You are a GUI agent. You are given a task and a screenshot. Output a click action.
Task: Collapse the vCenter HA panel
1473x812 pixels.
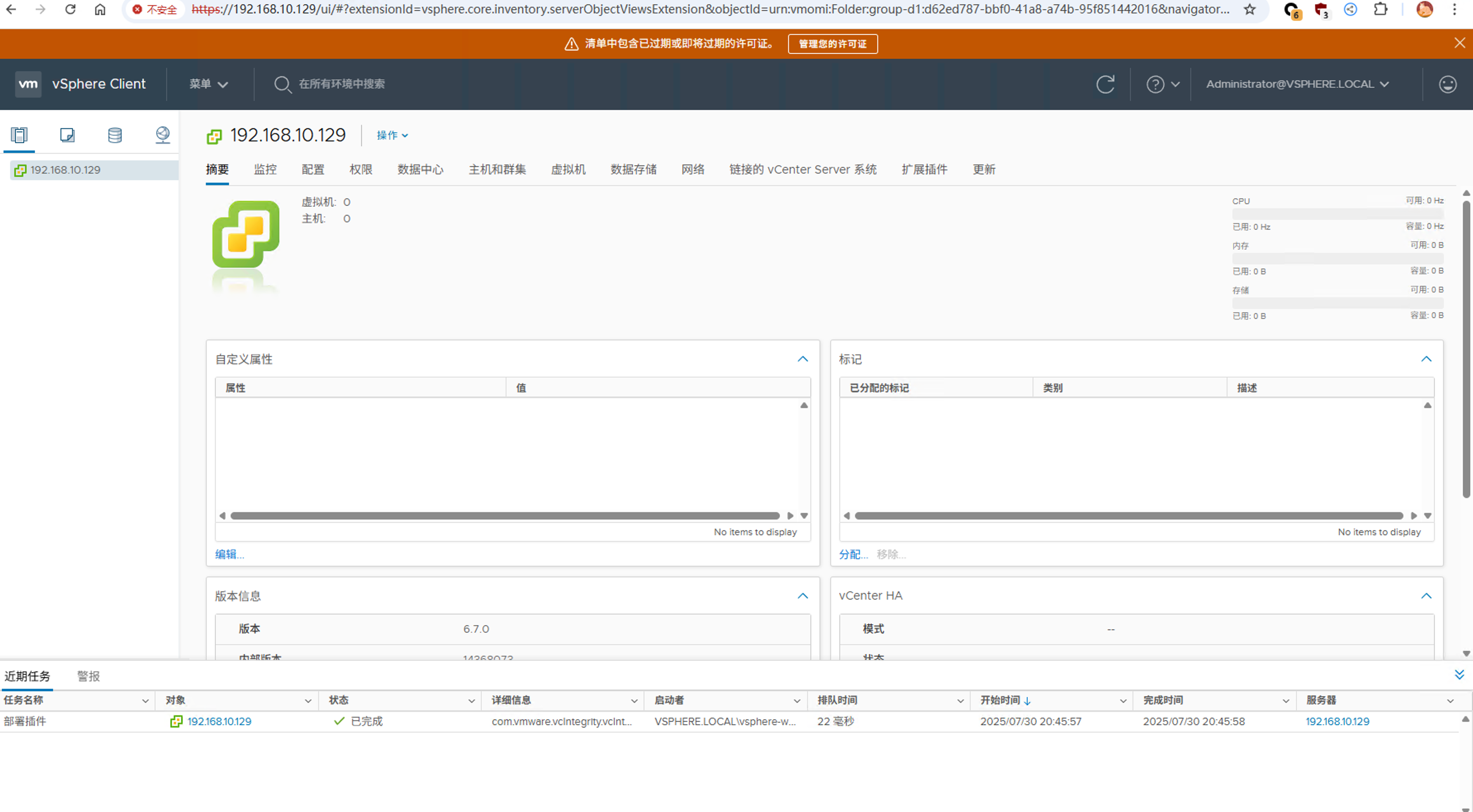(1426, 595)
